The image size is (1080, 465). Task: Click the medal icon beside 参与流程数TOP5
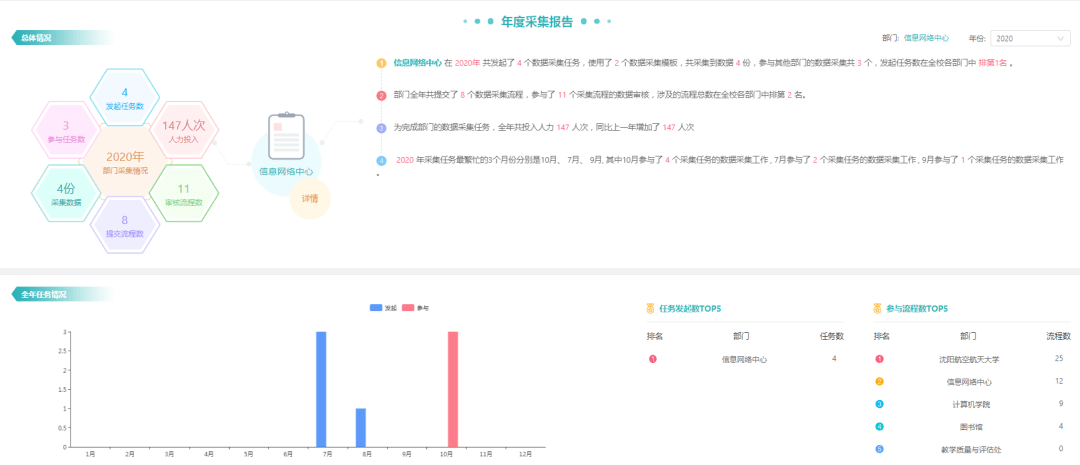coord(878,309)
